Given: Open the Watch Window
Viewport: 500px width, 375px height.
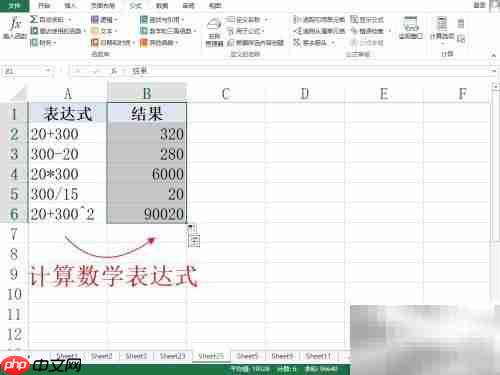Looking at the screenshot, I should tap(411, 28).
